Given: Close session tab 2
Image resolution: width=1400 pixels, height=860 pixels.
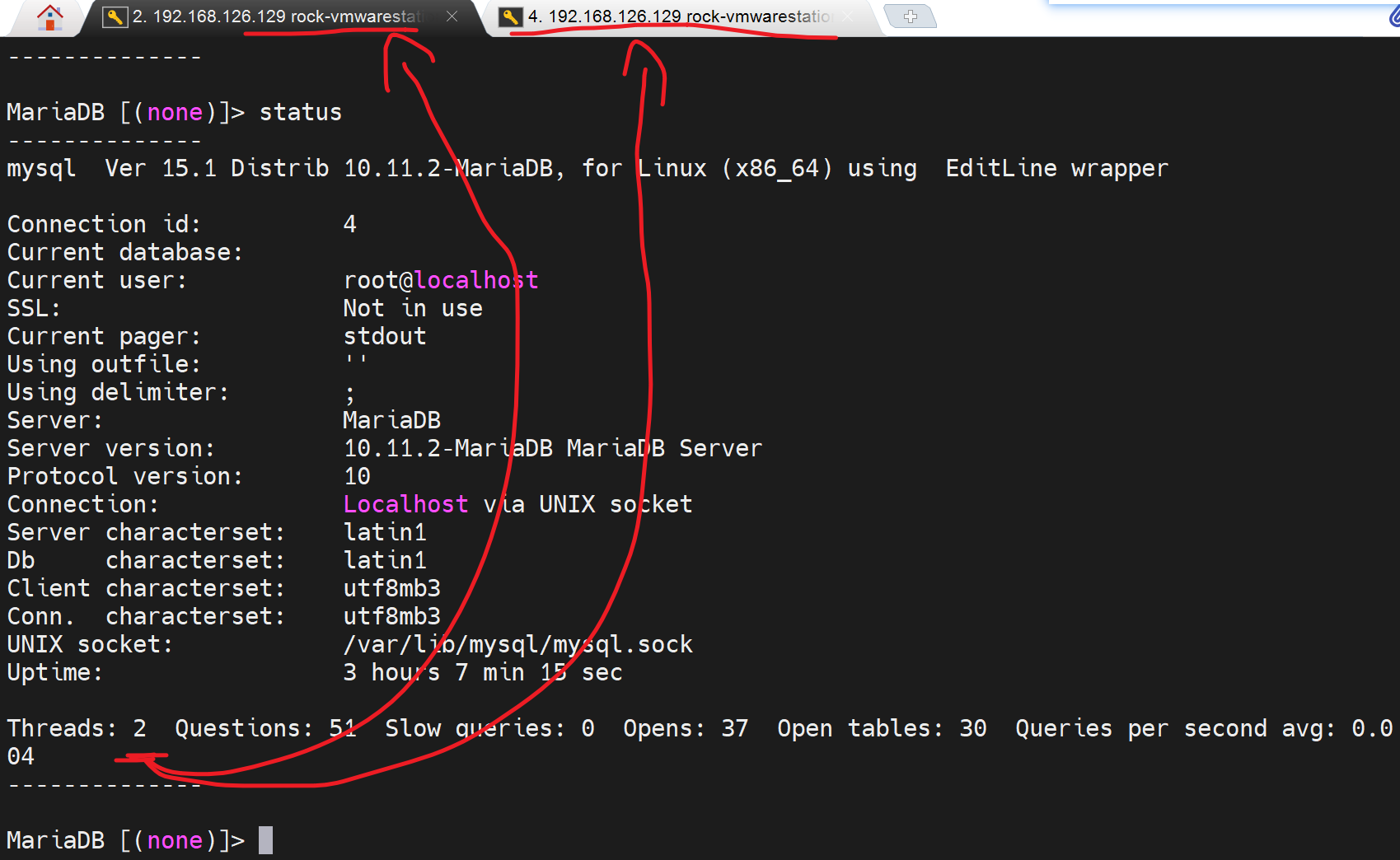Looking at the screenshot, I should click(452, 16).
